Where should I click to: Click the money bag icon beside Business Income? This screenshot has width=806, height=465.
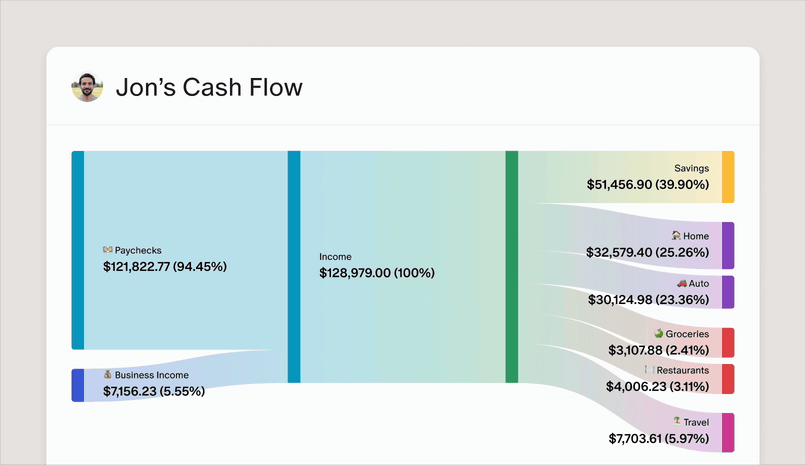click(x=107, y=375)
